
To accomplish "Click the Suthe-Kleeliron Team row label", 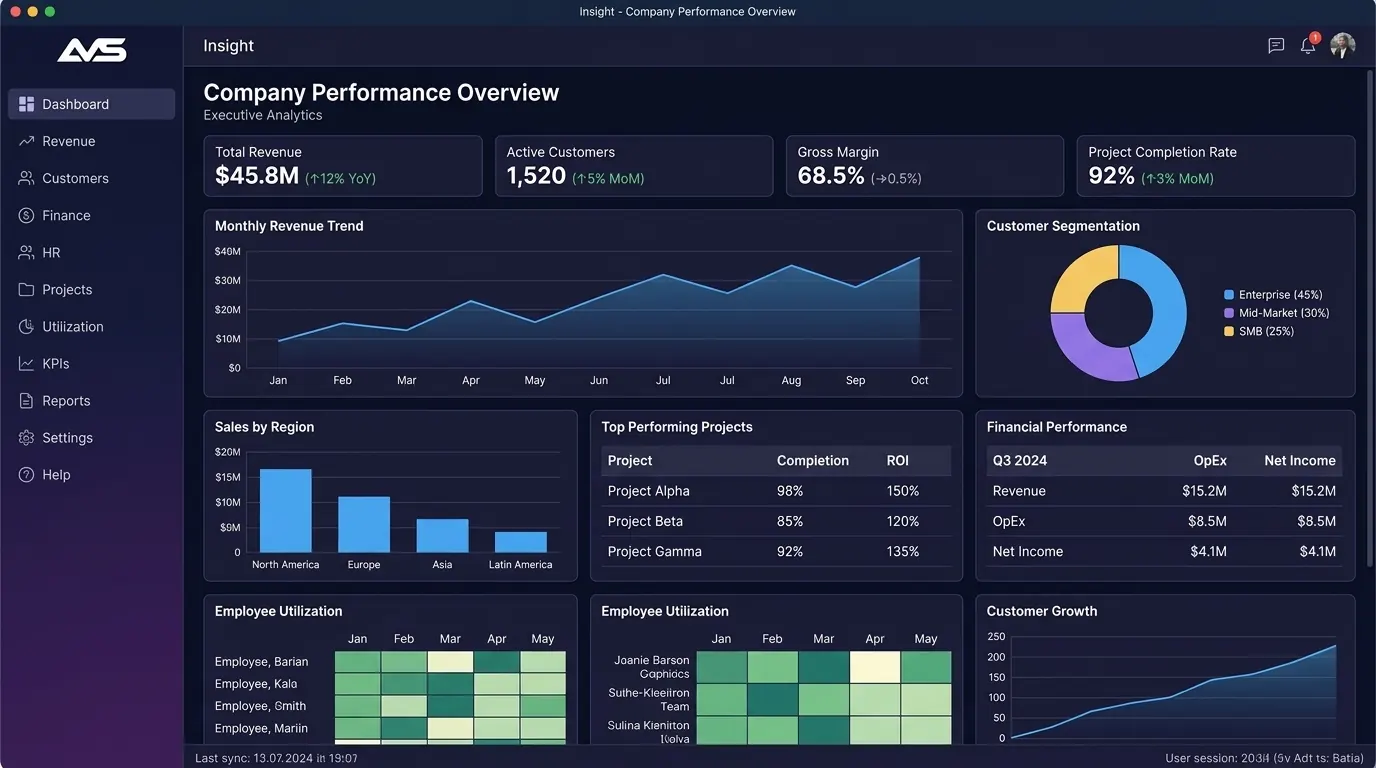I will coord(649,699).
